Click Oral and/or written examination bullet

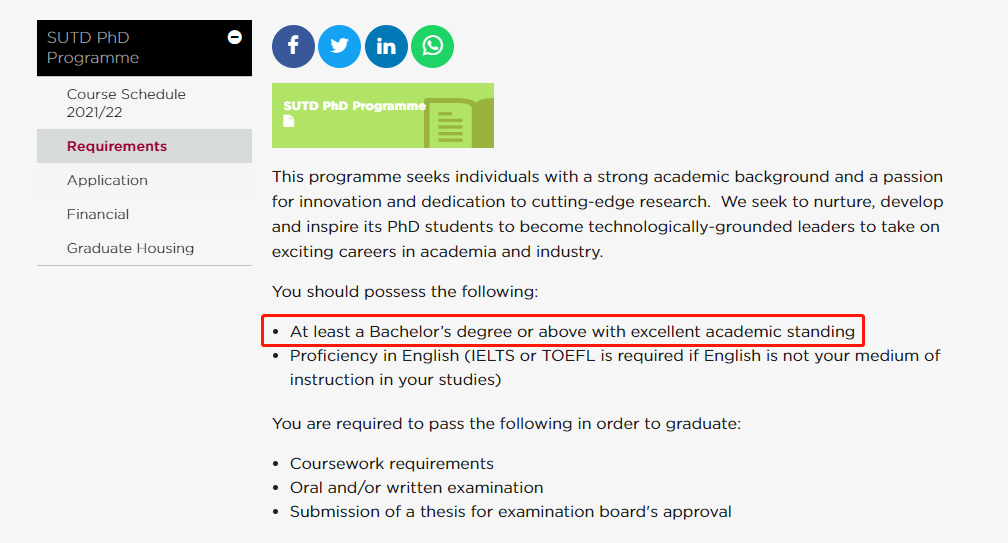417,488
